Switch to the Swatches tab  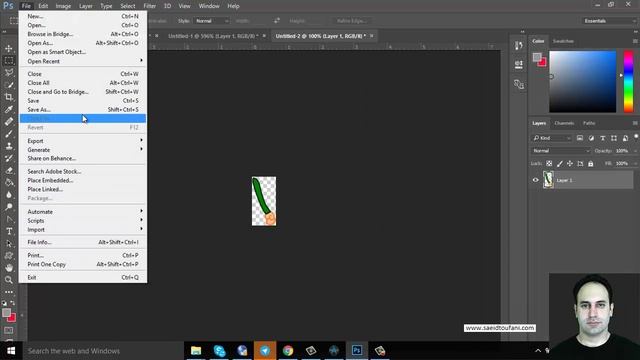pyautogui.click(x=563, y=41)
